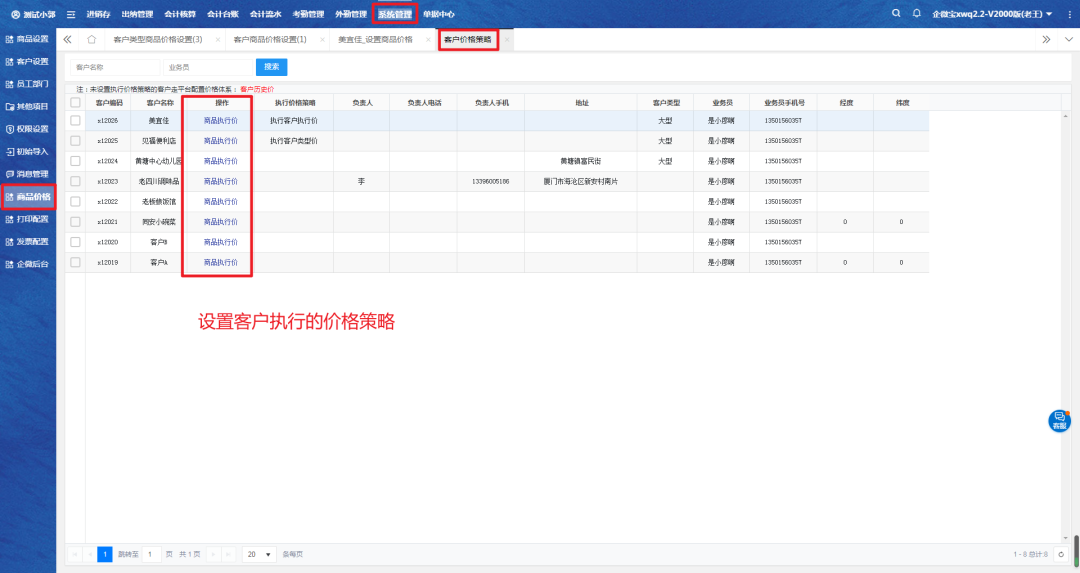The width and height of the screenshot is (1080, 573).
Task: Open the notification bell
Action: tap(916, 14)
